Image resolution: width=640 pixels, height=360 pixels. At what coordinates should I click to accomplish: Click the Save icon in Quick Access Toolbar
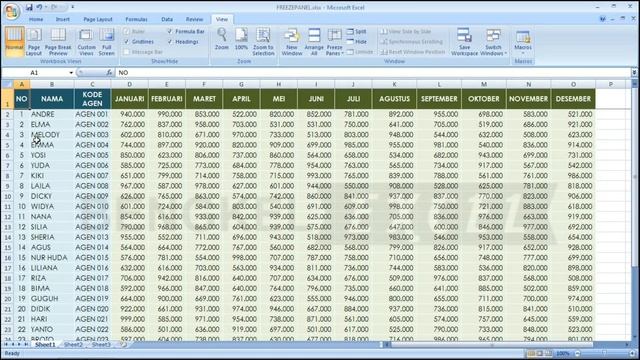click(29, 7)
